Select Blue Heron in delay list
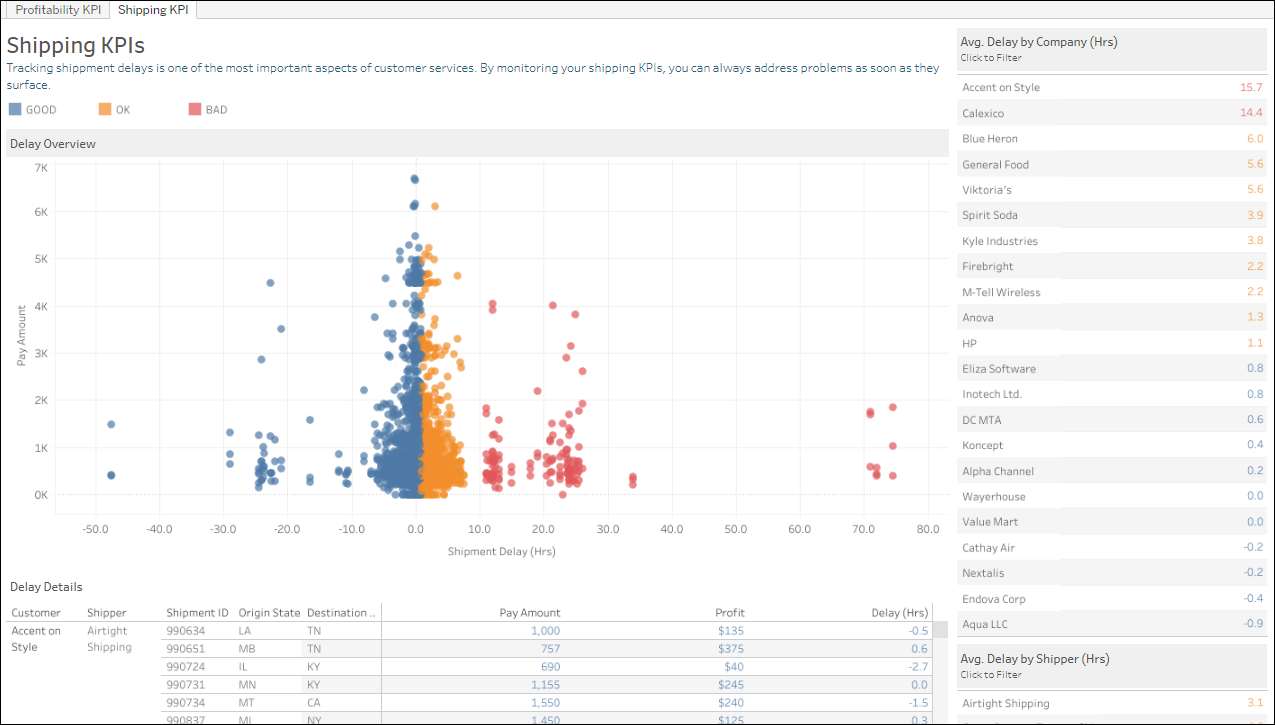1275x725 pixels. [1112, 138]
